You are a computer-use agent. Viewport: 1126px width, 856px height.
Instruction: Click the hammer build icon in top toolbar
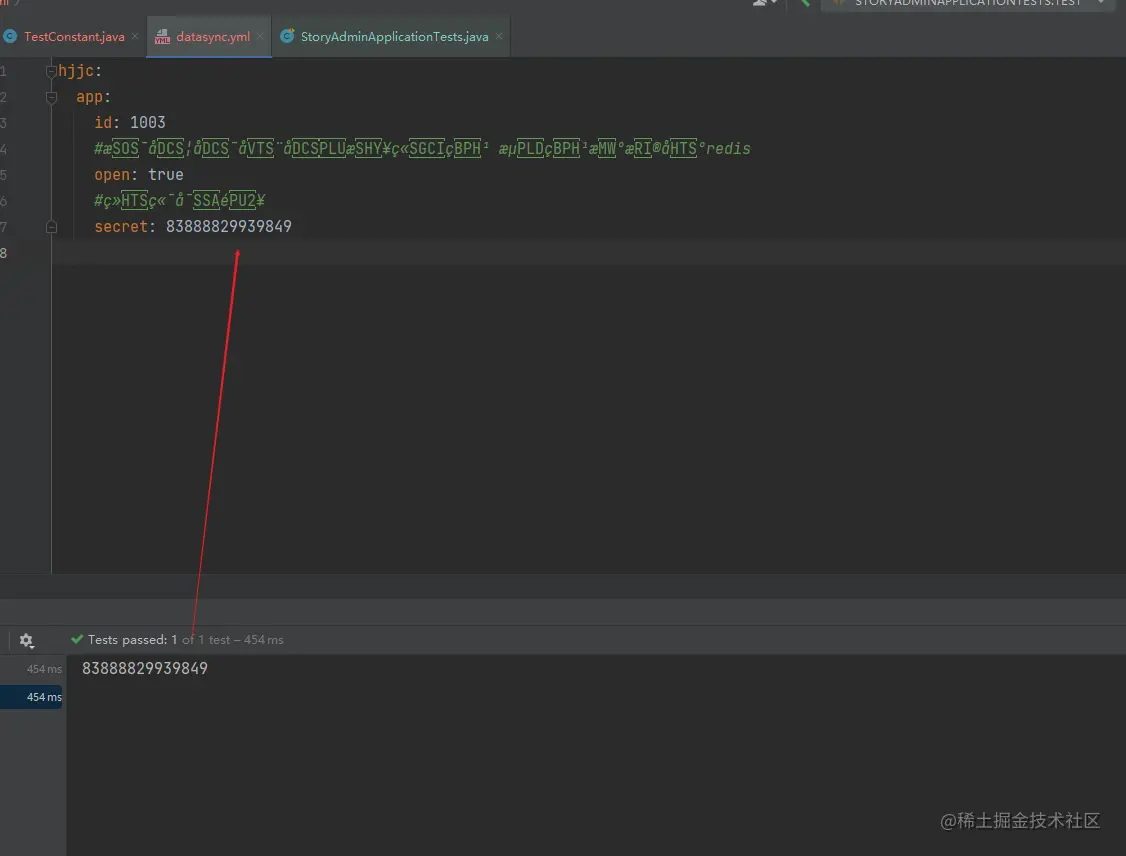tap(806, 3)
